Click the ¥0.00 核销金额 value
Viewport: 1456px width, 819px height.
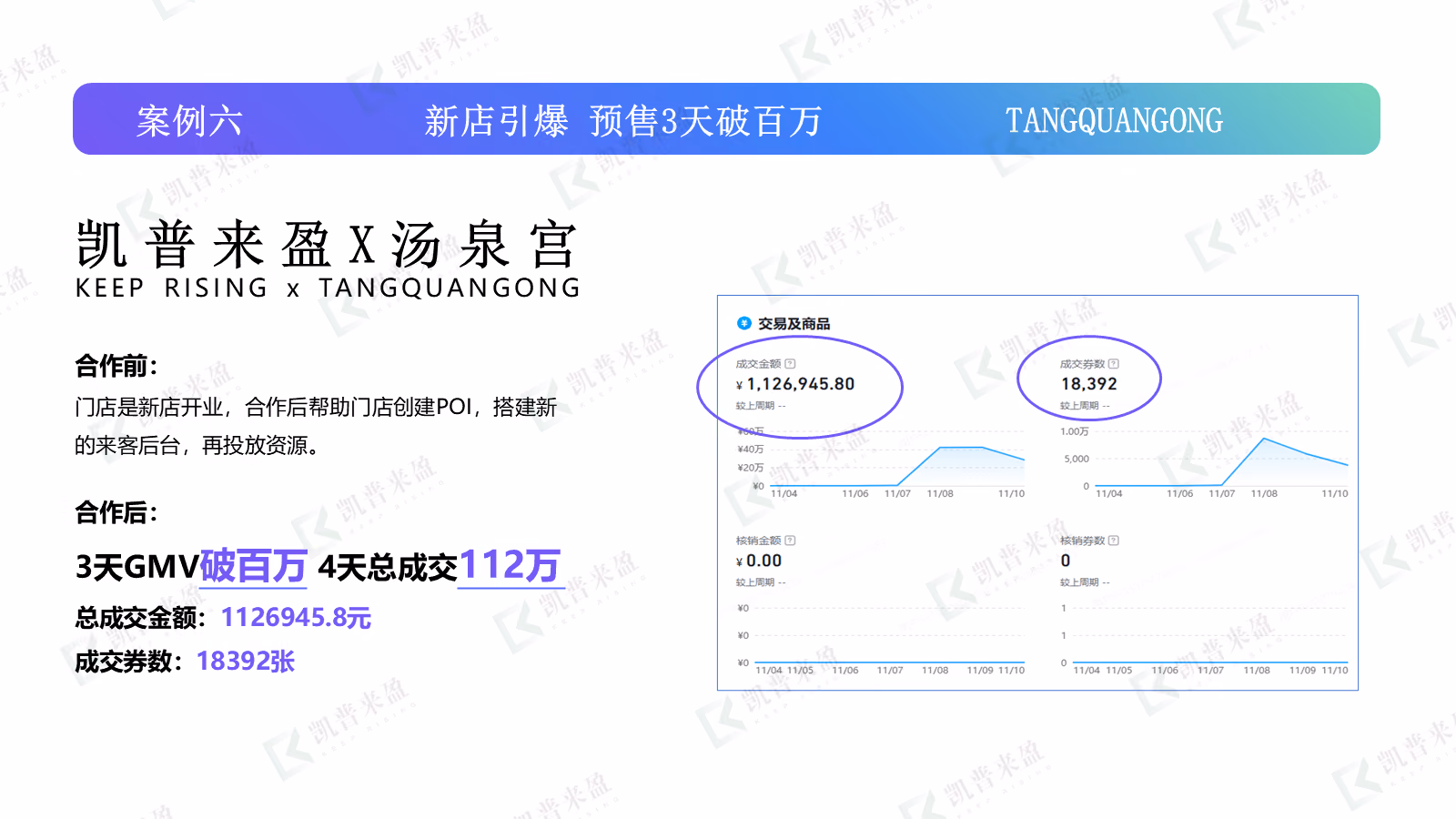759,561
